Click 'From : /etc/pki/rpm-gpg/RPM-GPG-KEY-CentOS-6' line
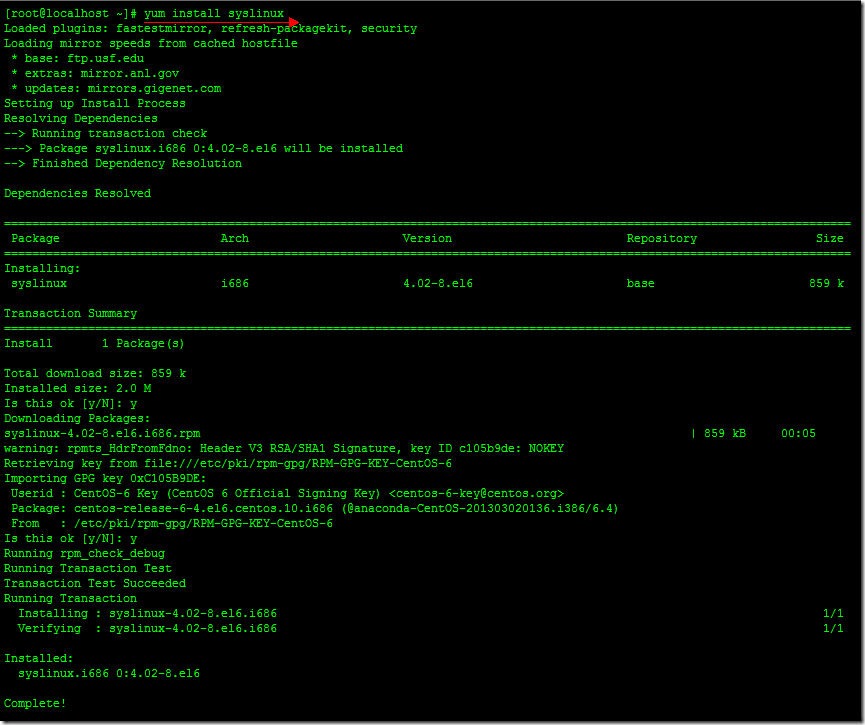Viewport: 865px width, 725px height. pos(172,523)
